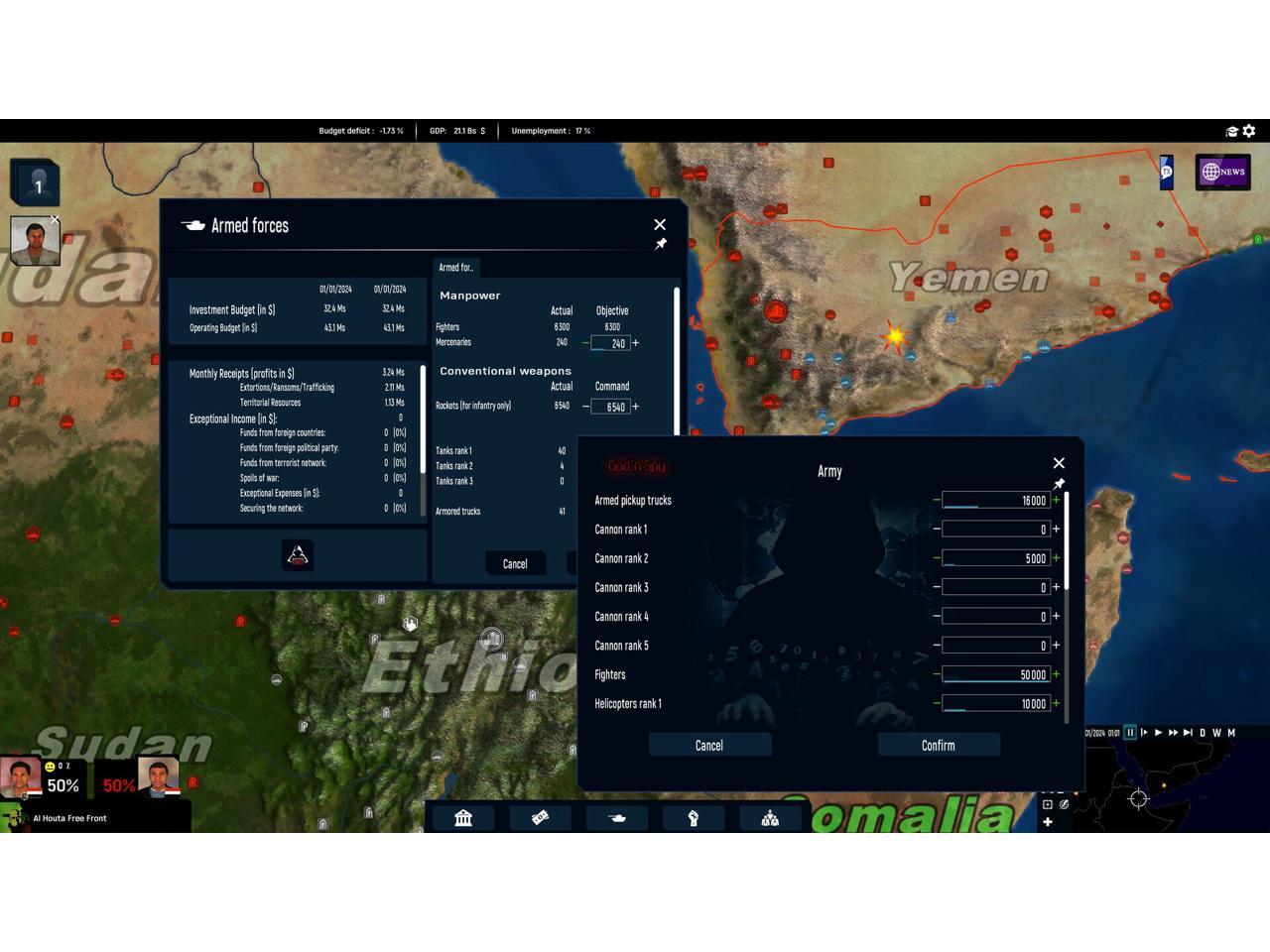
Task: Cancel the Army dialog
Action: pos(709,746)
